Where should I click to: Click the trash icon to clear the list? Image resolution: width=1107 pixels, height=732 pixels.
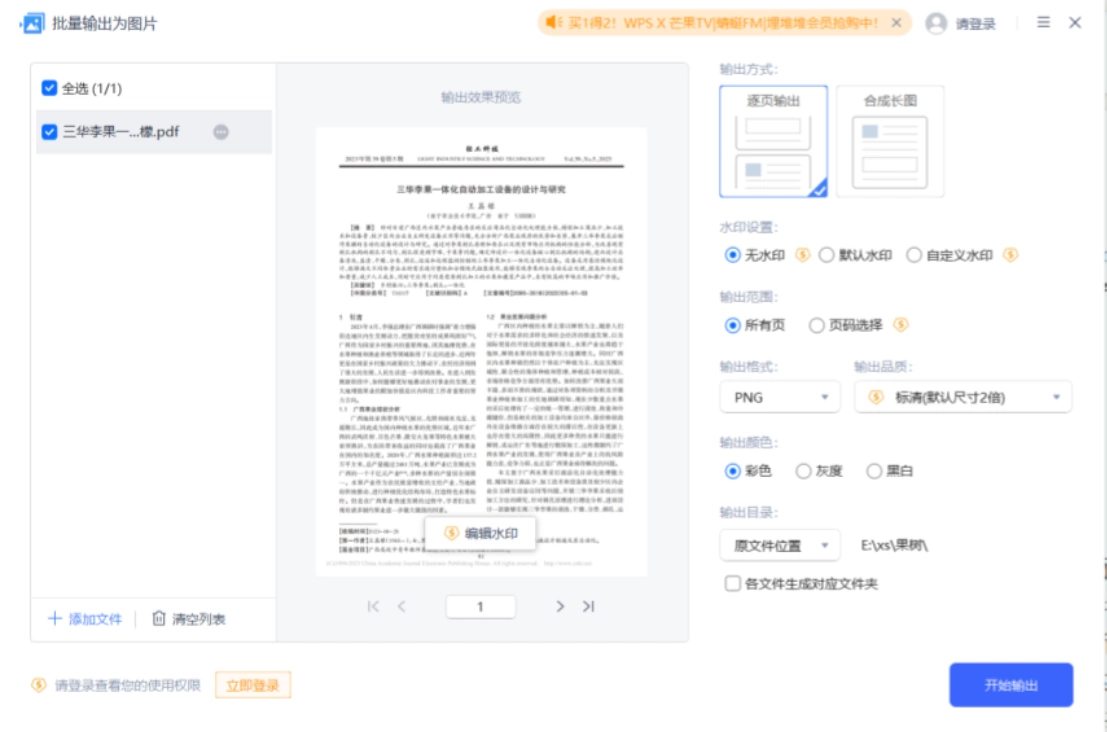tap(159, 618)
